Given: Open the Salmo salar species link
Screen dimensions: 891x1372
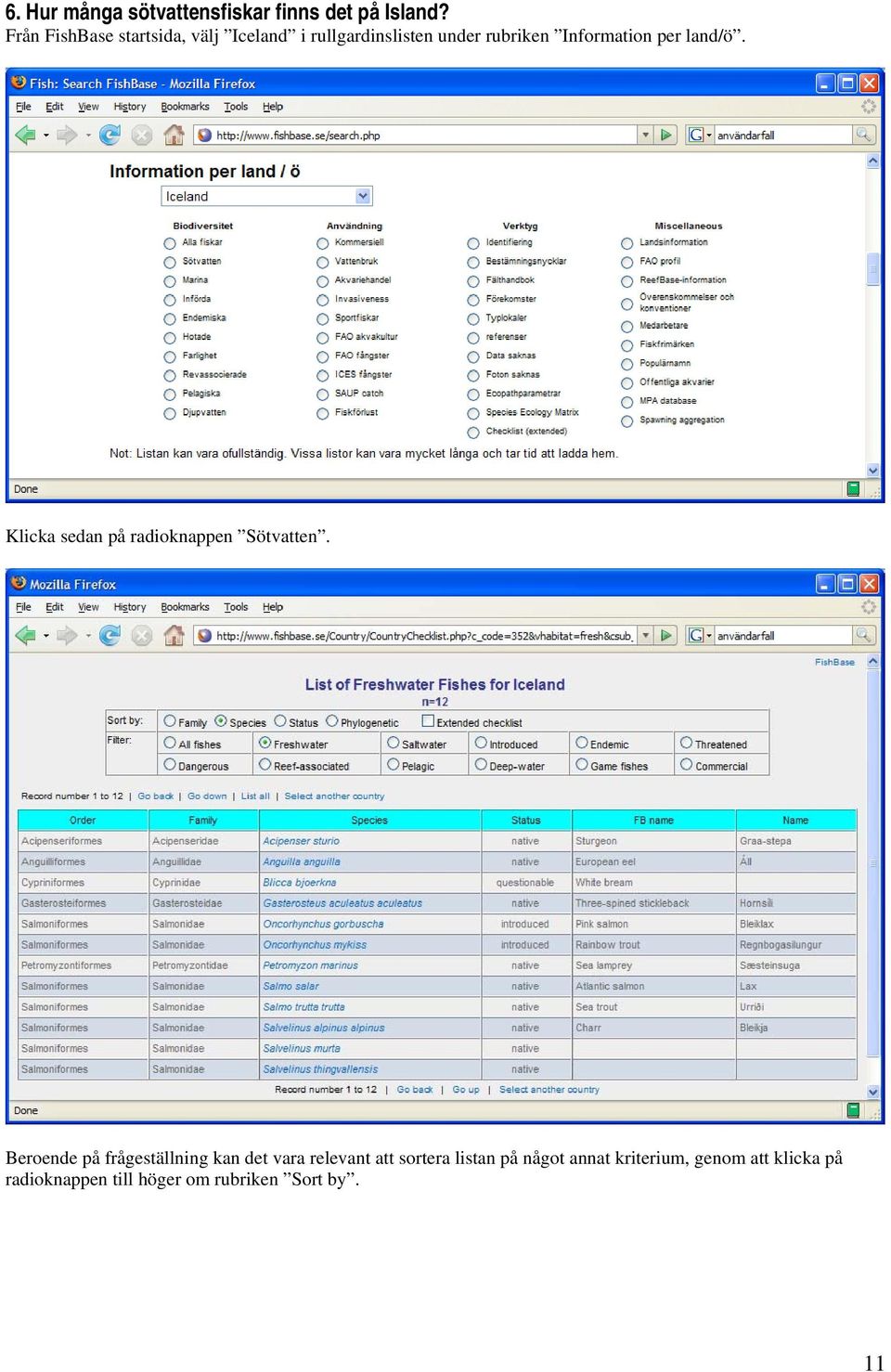Looking at the screenshot, I should 291,986.
